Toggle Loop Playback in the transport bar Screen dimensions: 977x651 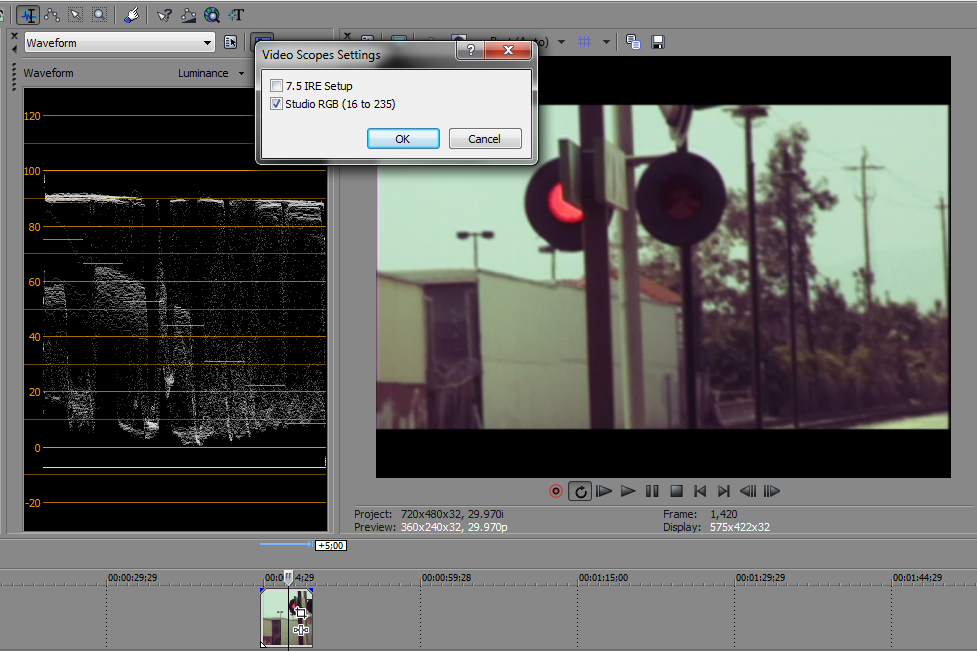pyautogui.click(x=580, y=491)
